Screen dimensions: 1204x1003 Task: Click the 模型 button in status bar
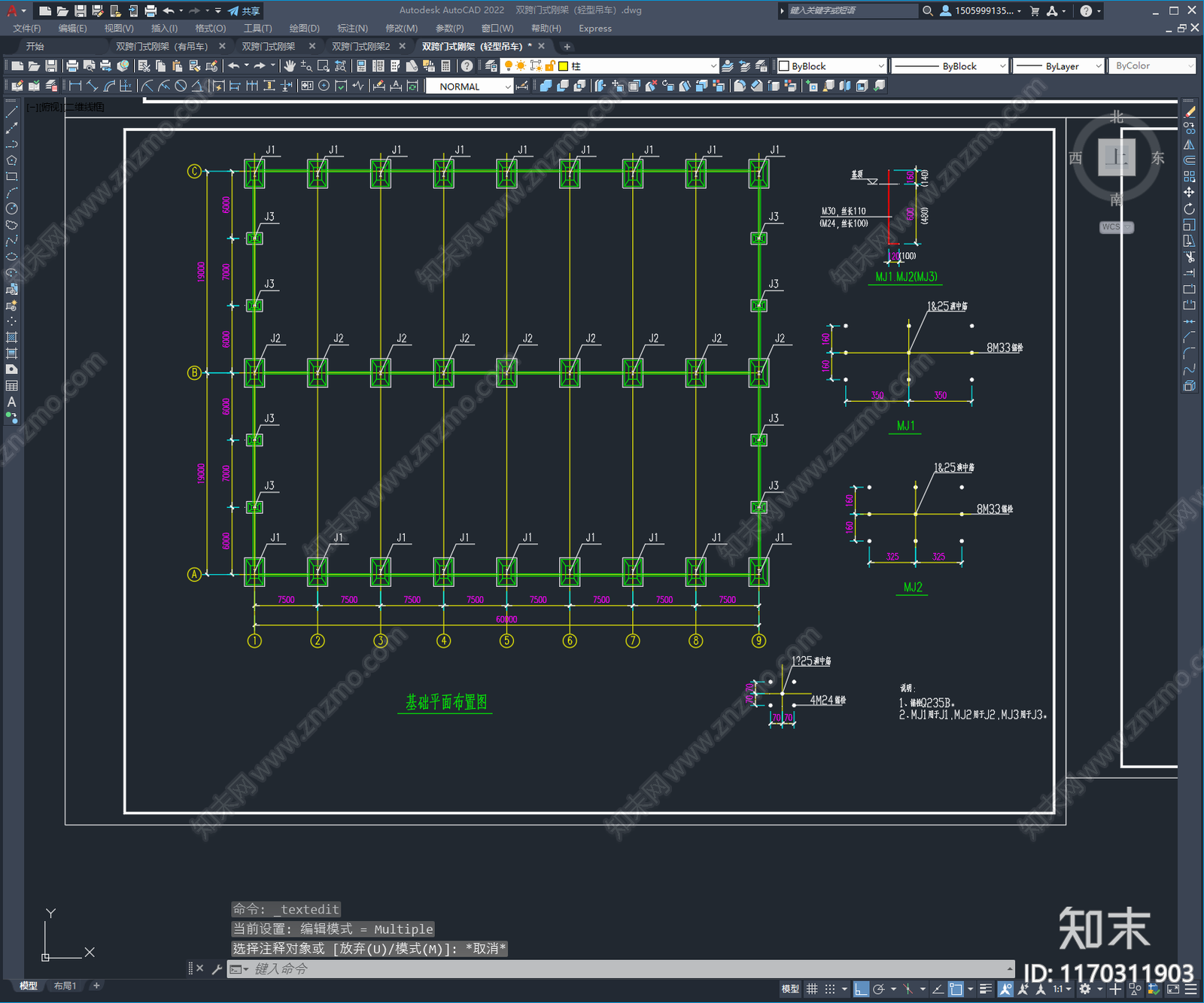790,989
